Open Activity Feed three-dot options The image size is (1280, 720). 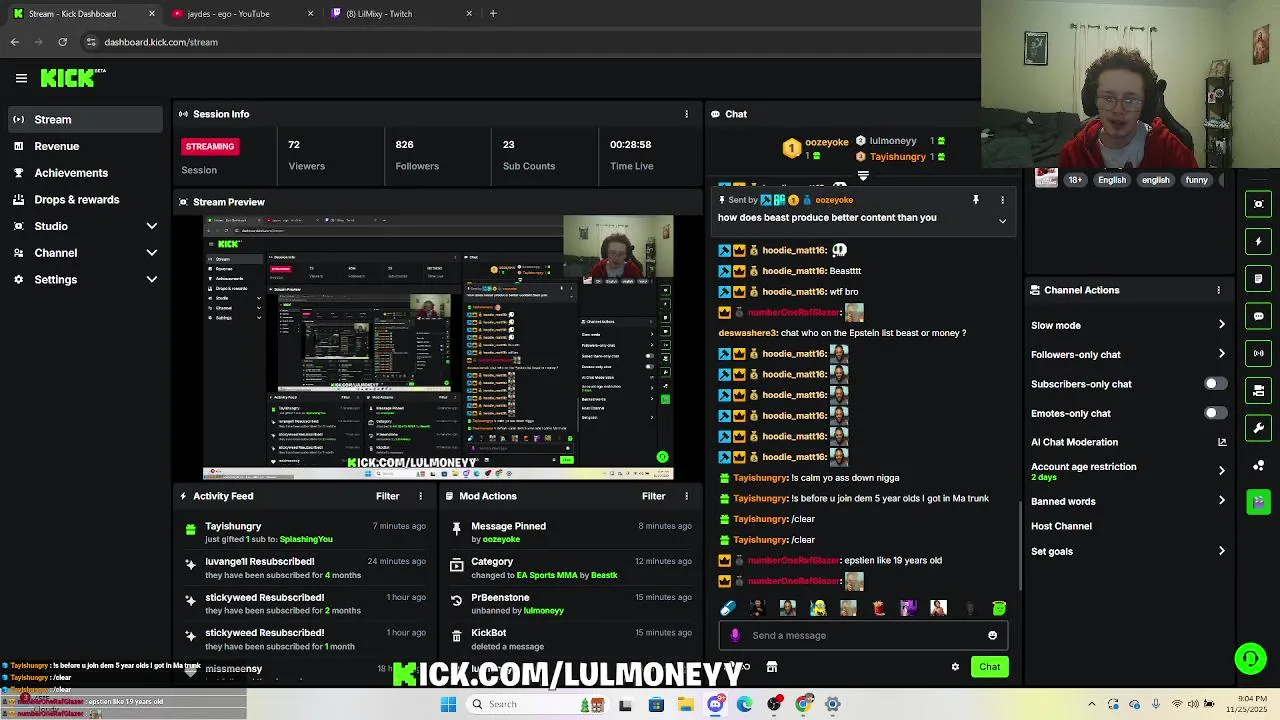click(420, 496)
